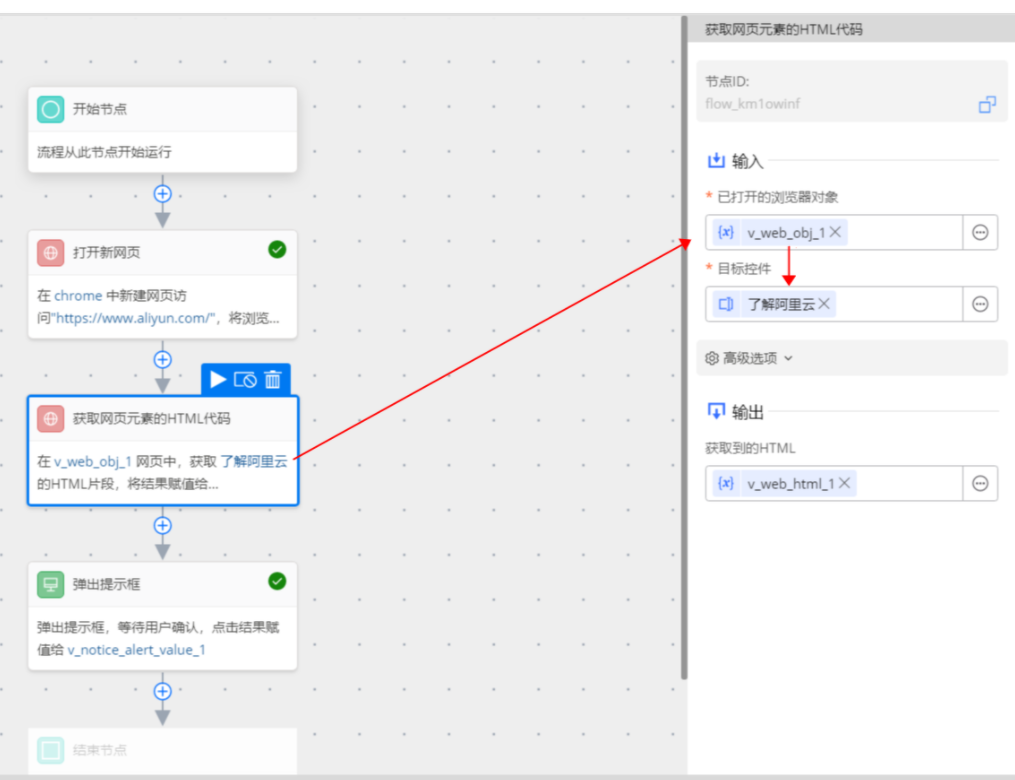This screenshot has height=780, width=1015.
Task: Click the globe icon of HTML代码 node
Action: 50,419
